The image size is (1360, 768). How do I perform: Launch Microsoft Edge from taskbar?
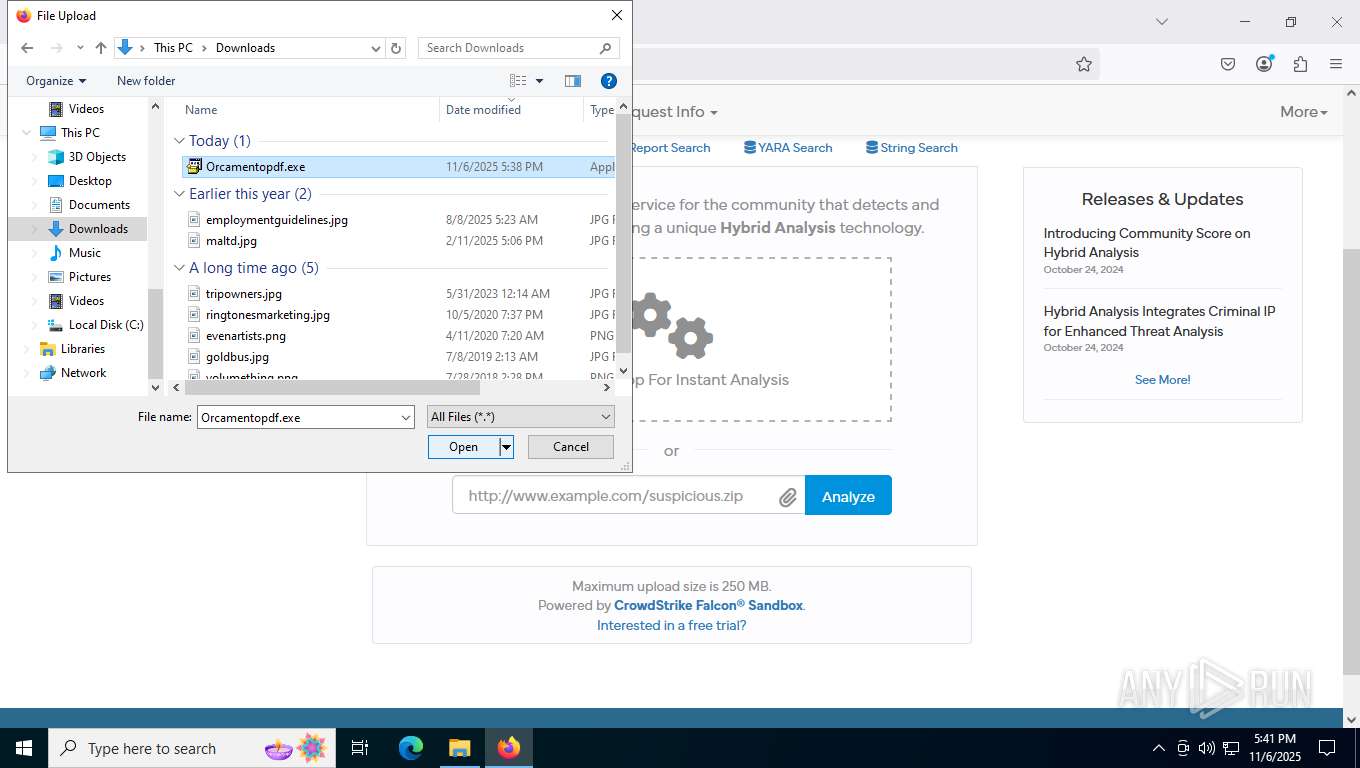pyautogui.click(x=411, y=748)
